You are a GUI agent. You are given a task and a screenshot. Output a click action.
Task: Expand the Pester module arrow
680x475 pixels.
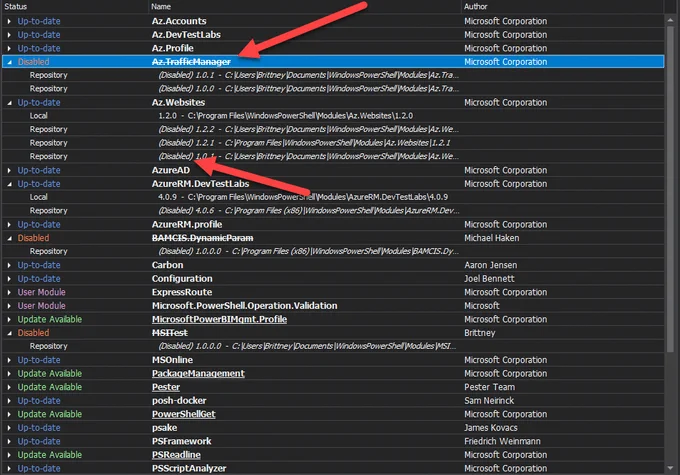[x=9, y=387]
